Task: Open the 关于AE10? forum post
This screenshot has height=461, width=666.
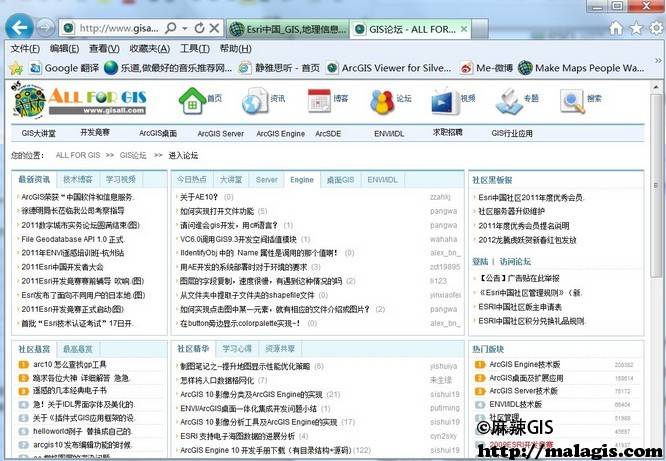Action: (199, 197)
